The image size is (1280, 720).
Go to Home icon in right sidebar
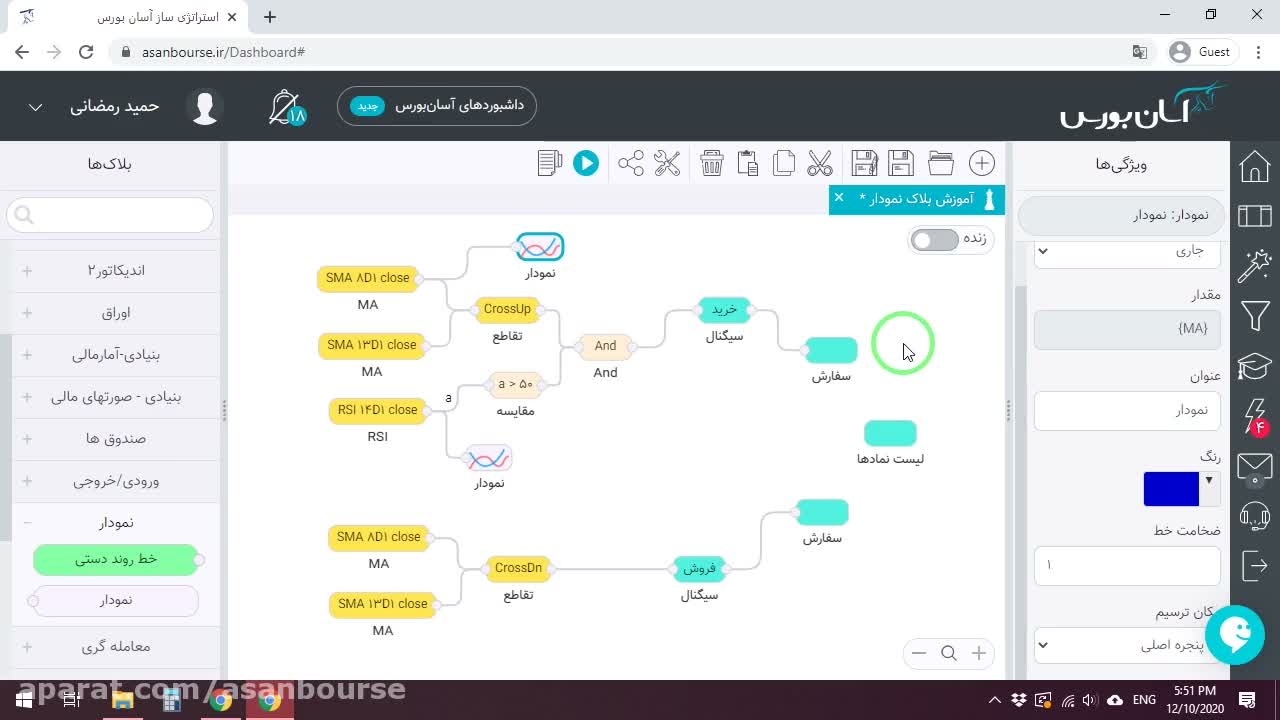[x=1255, y=167]
